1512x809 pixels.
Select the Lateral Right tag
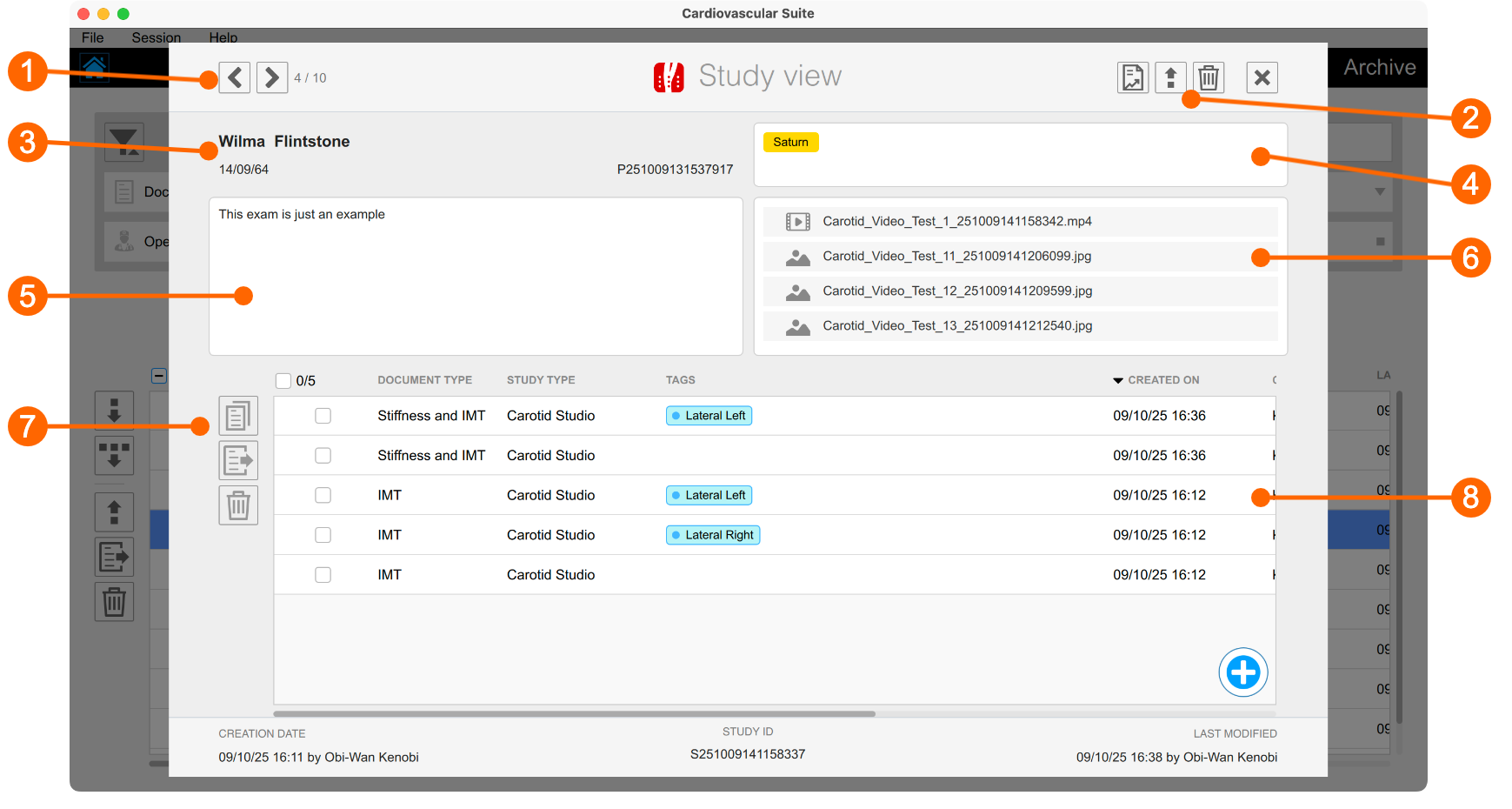pyautogui.click(x=712, y=534)
